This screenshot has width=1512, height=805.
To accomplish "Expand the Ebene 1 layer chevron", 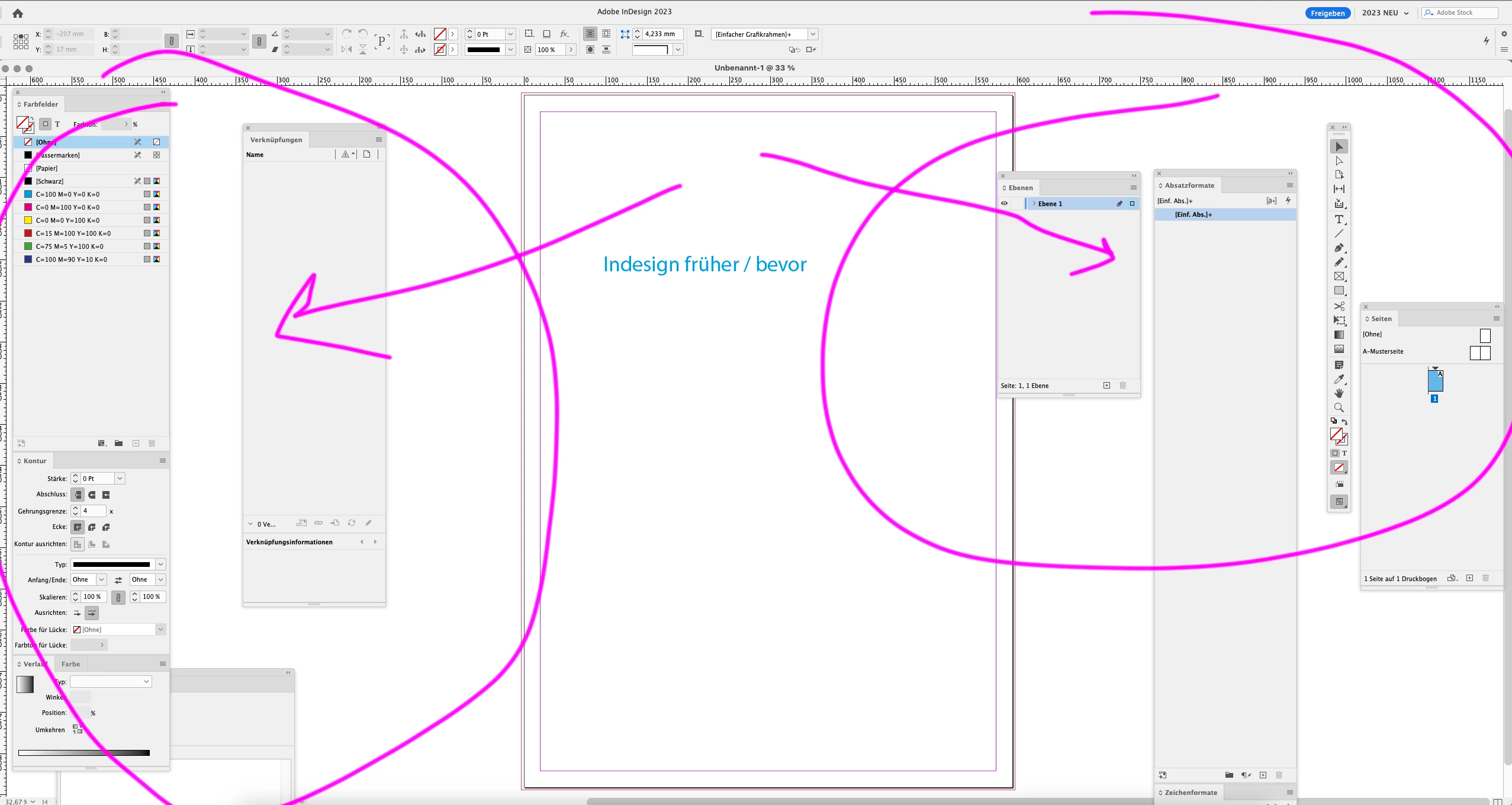I will coord(1034,203).
